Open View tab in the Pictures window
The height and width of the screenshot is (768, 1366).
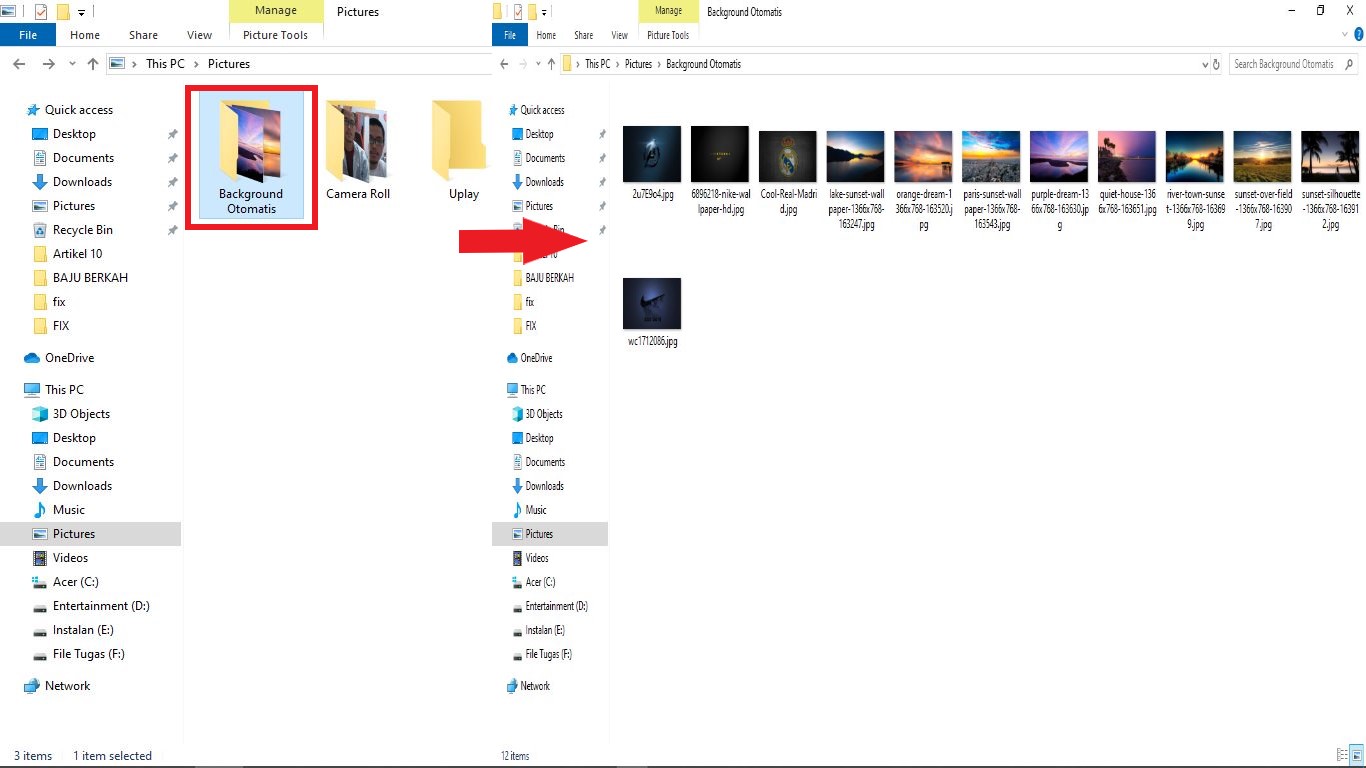[x=200, y=35]
